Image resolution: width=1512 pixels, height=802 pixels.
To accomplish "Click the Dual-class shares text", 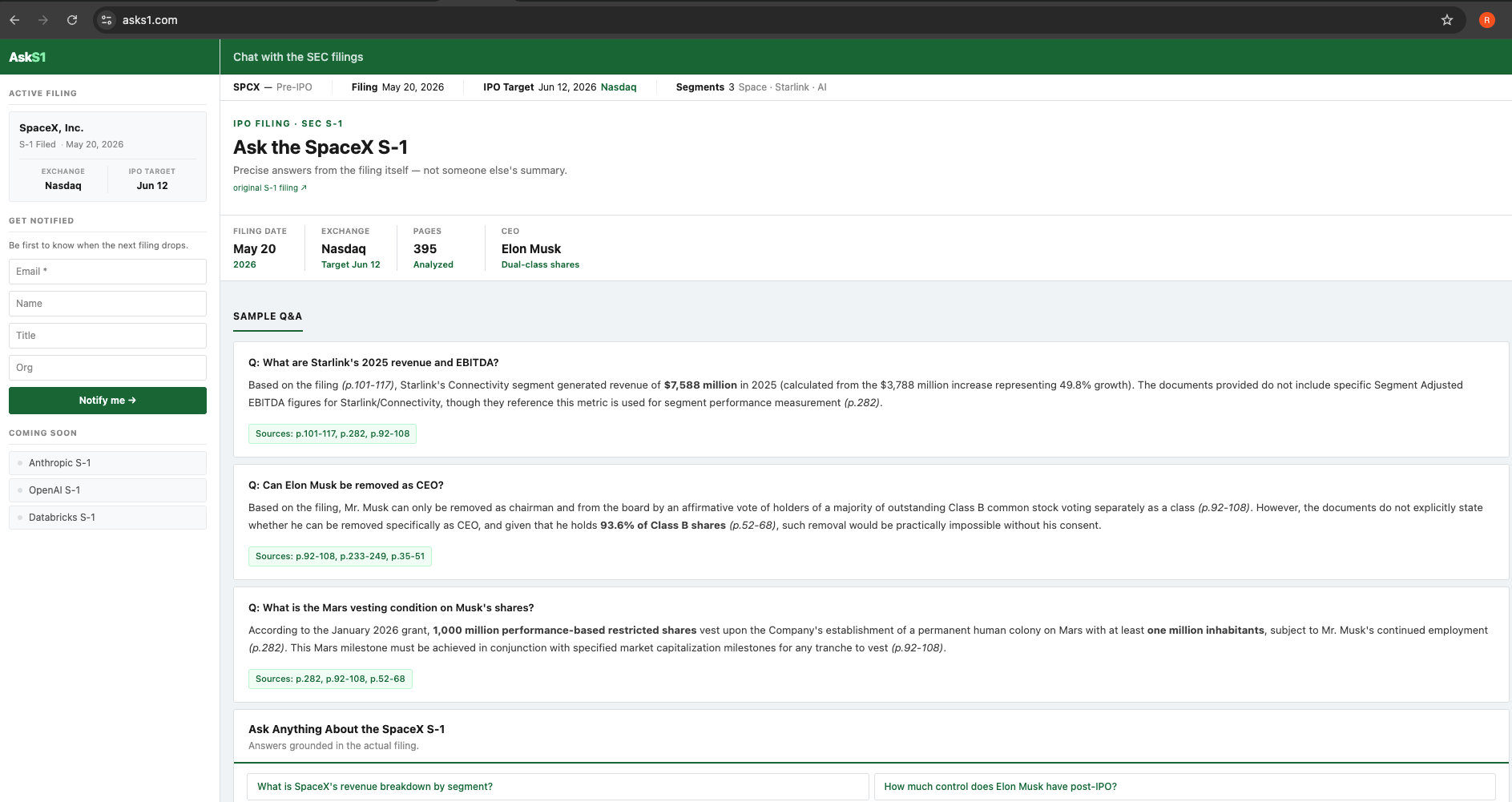I will pyautogui.click(x=540, y=265).
